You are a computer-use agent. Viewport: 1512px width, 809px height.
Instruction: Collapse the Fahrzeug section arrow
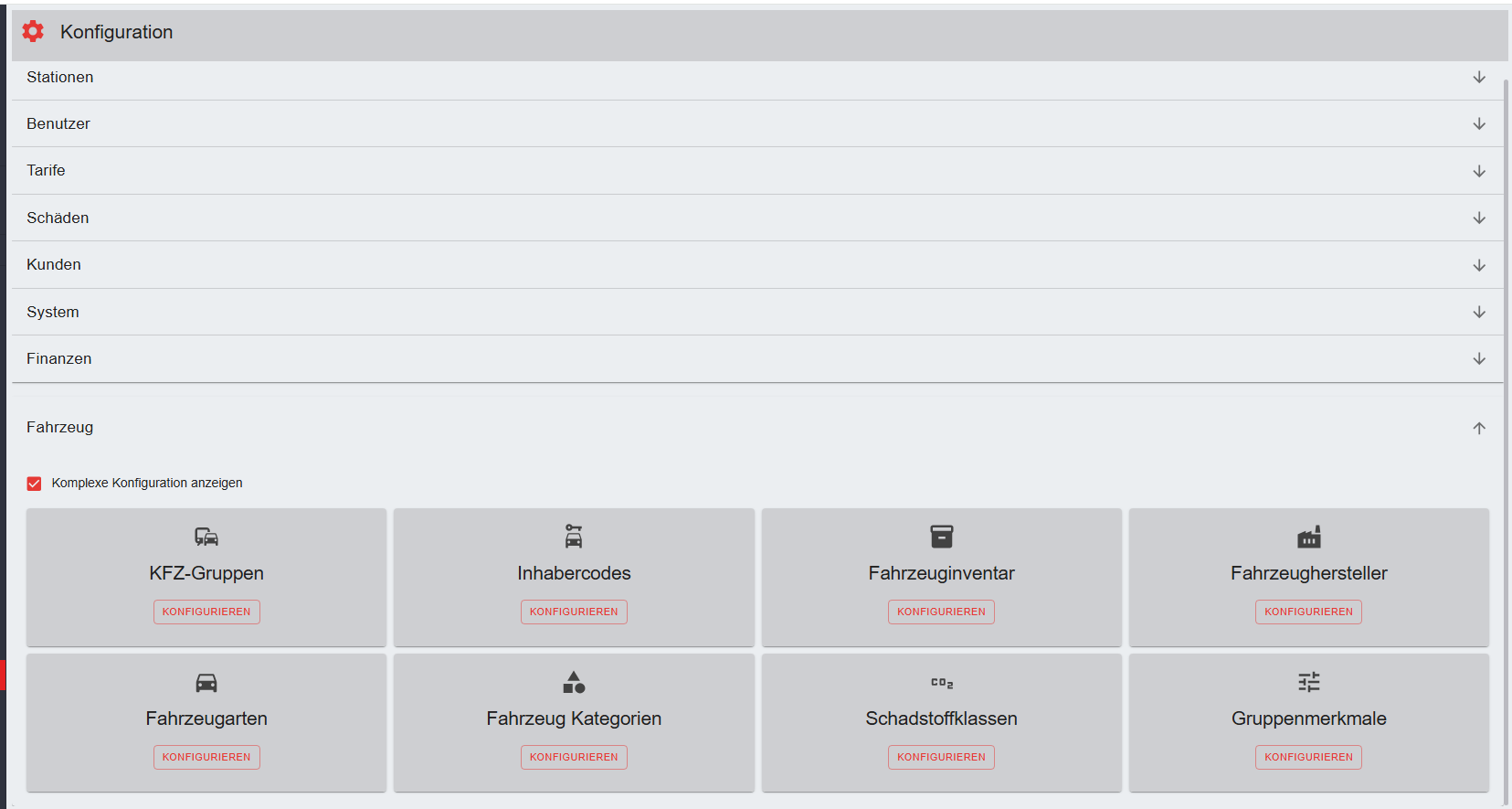point(1478,428)
